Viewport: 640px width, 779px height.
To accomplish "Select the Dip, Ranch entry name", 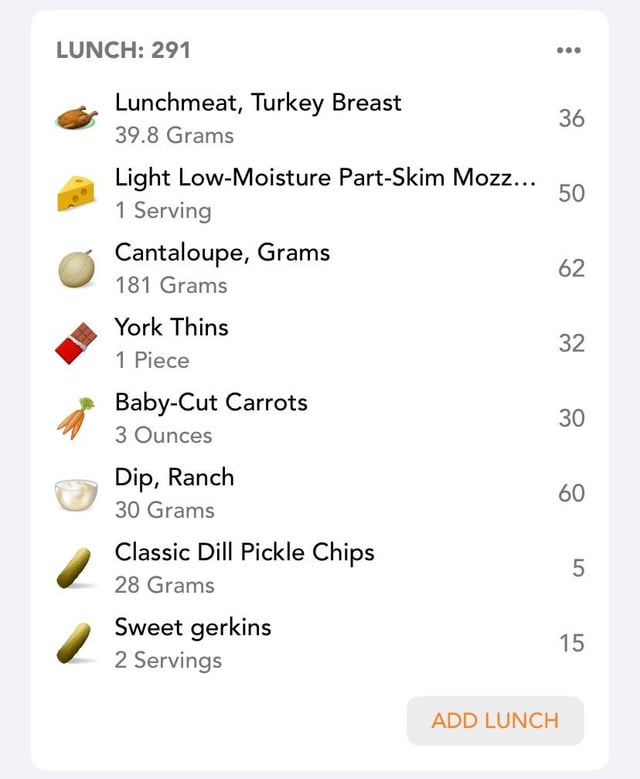I will [174, 477].
